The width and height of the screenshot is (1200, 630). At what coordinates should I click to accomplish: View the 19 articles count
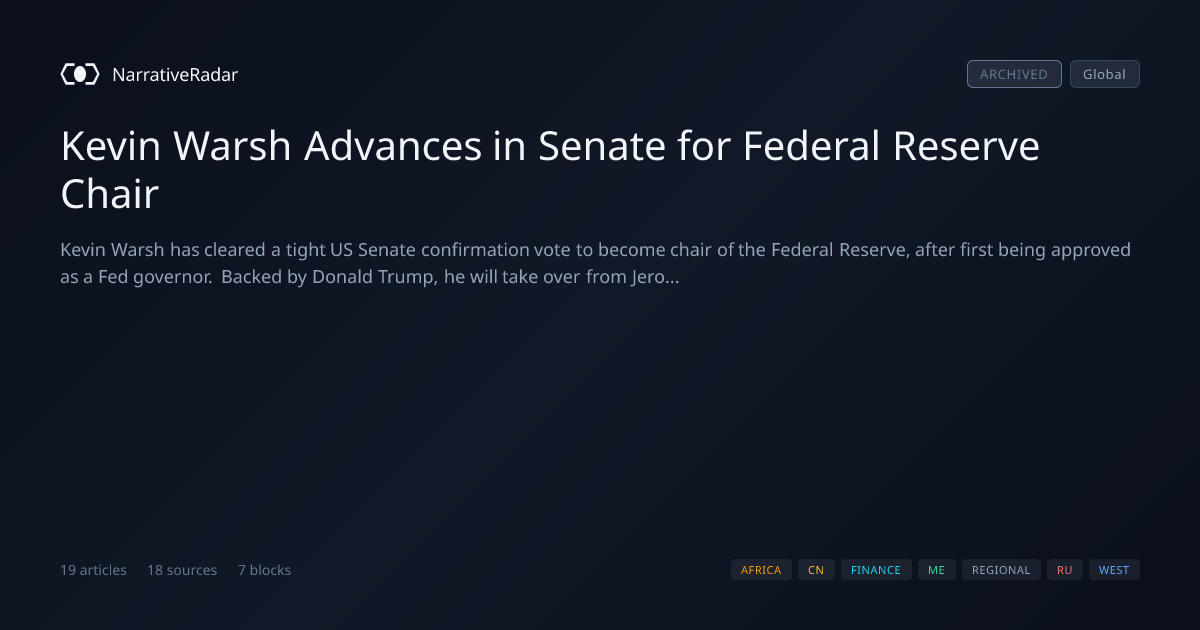[x=93, y=570]
